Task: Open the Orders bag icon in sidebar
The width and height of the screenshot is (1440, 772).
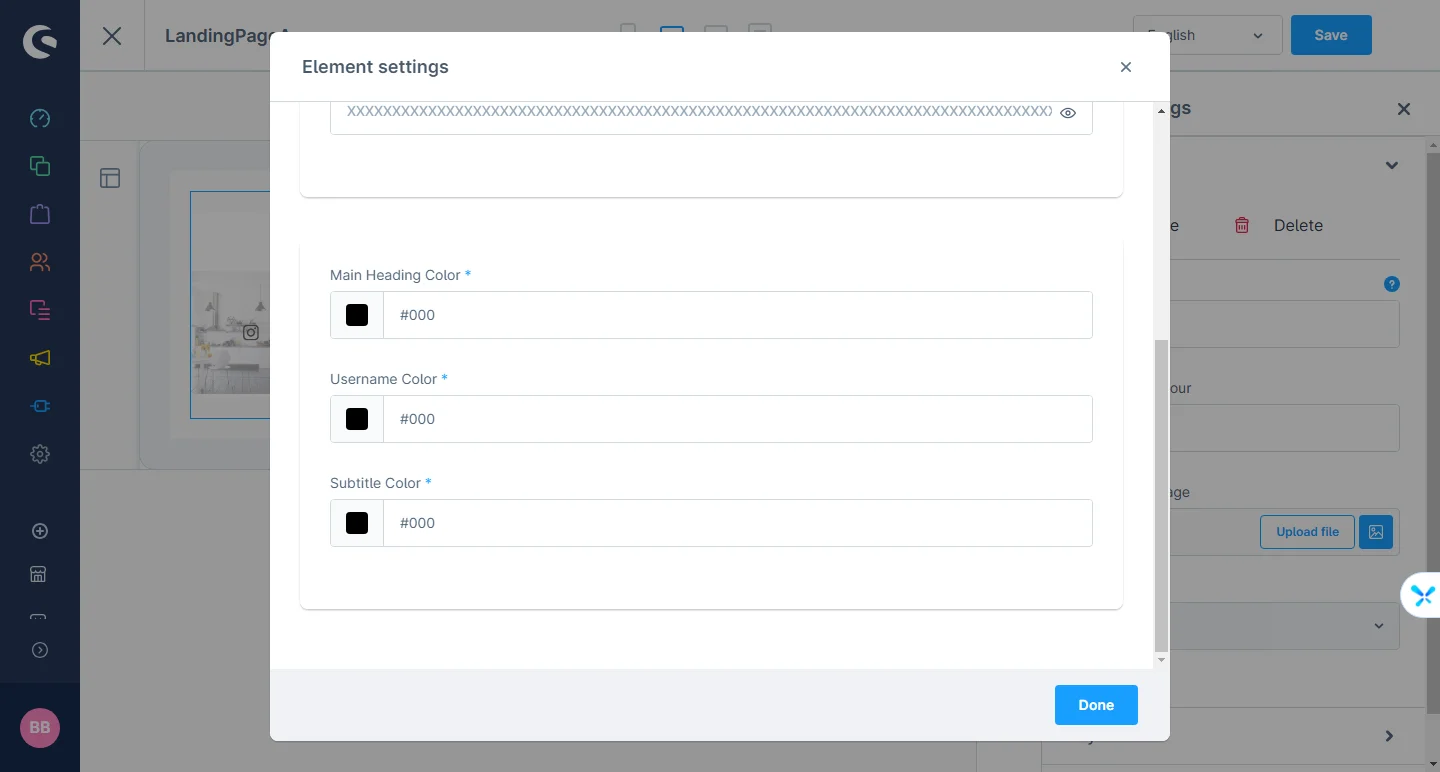Action: point(40,214)
